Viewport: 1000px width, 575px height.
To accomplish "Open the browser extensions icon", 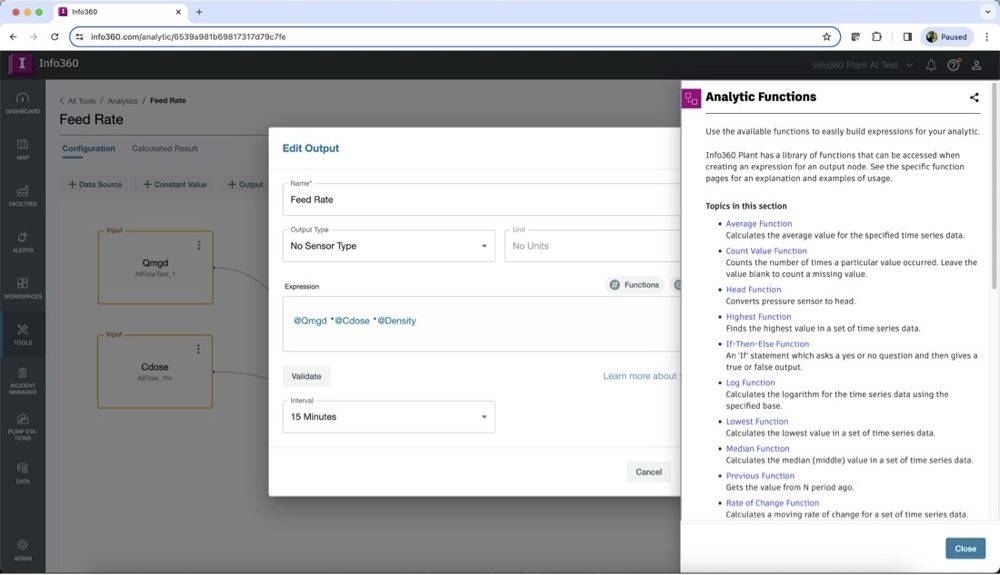I will point(877,37).
